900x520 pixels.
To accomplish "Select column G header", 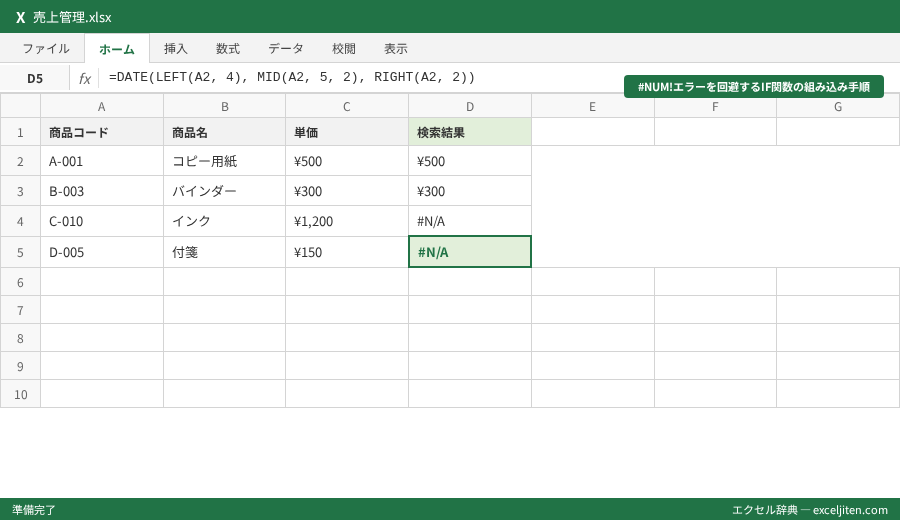I will (838, 106).
